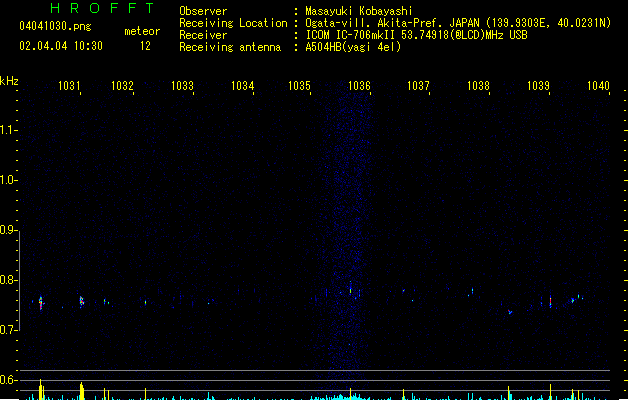Click the 1036 time axis label
Screen dimensions: 629x400
(359, 85)
